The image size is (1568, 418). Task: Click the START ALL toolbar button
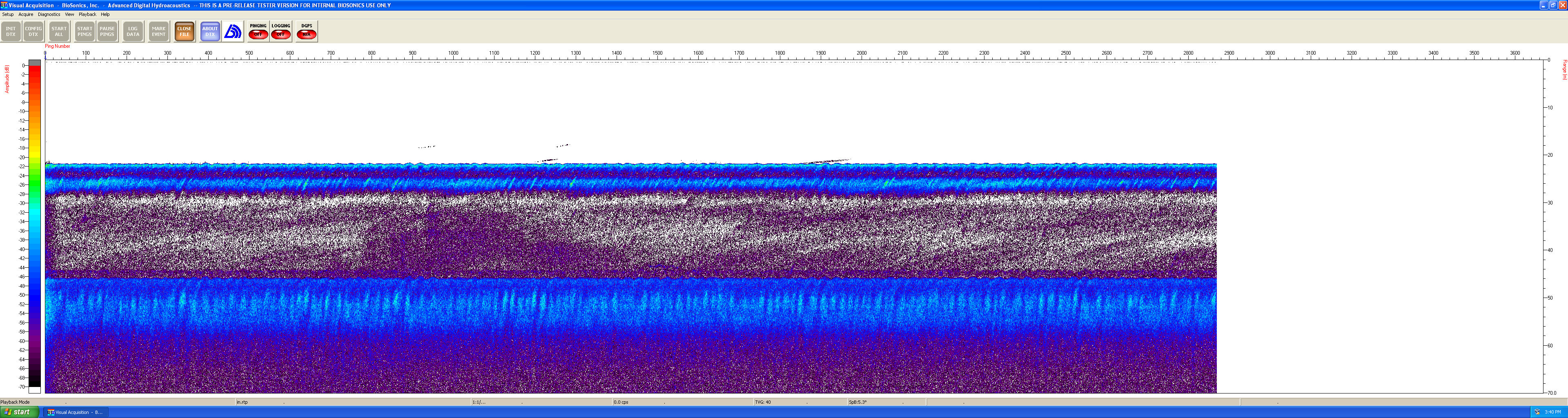point(59,31)
